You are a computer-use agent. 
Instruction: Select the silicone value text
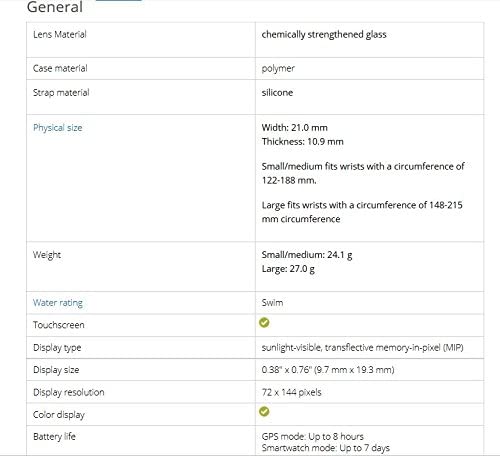(x=277, y=93)
